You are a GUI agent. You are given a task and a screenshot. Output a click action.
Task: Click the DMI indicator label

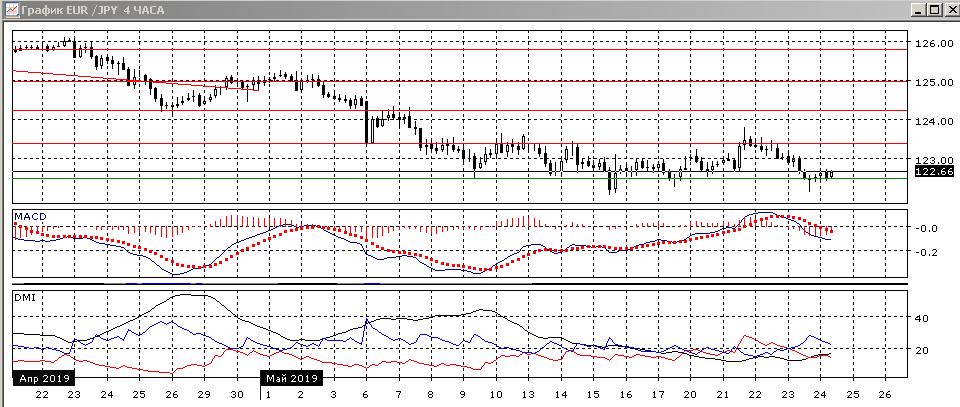click(x=24, y=297)
